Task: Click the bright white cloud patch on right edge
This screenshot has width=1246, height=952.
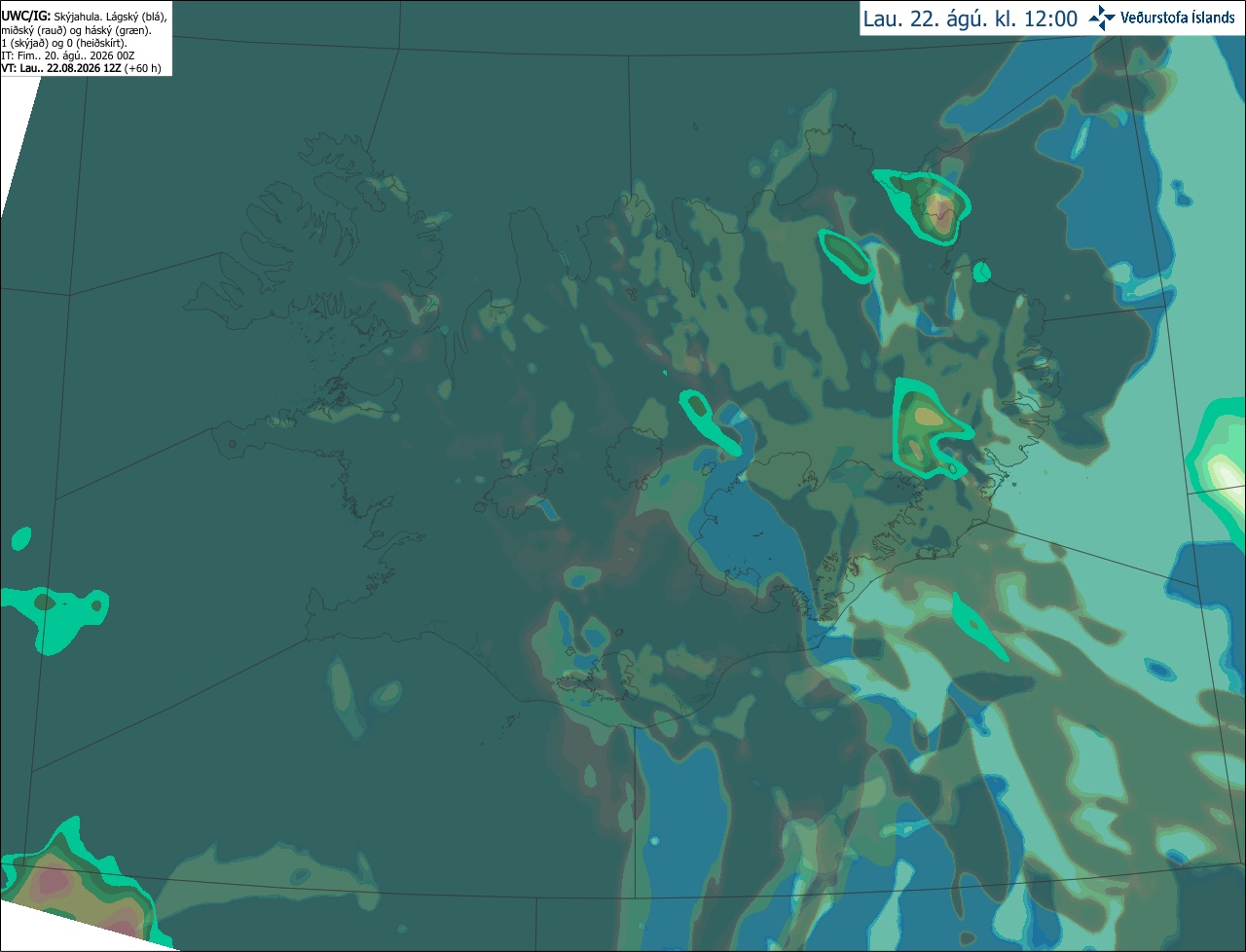Action: [1224, 472]
